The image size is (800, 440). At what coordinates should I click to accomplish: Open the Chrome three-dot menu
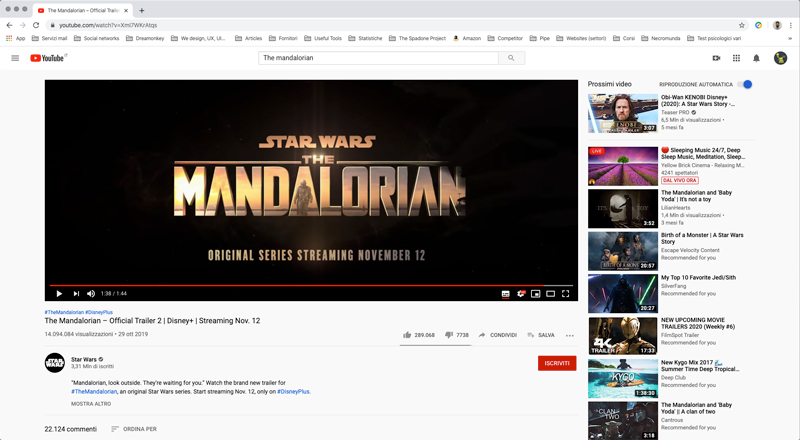[791, 25]
